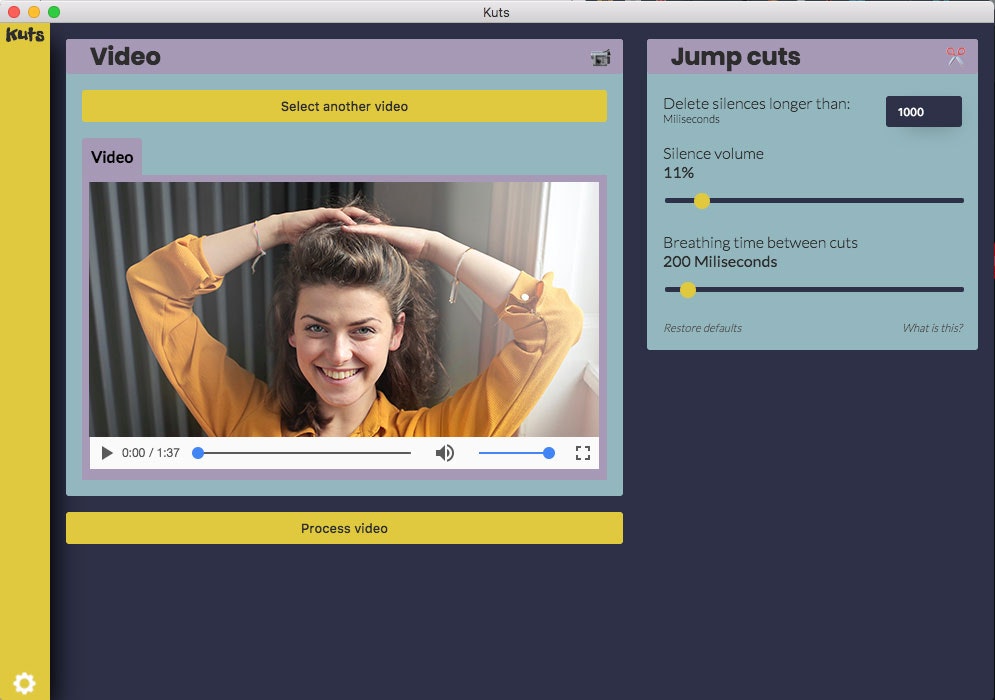Focus the silence milliseconds input field
The height and width of the screenshot is (700, 995).
[x=923, y=112]
